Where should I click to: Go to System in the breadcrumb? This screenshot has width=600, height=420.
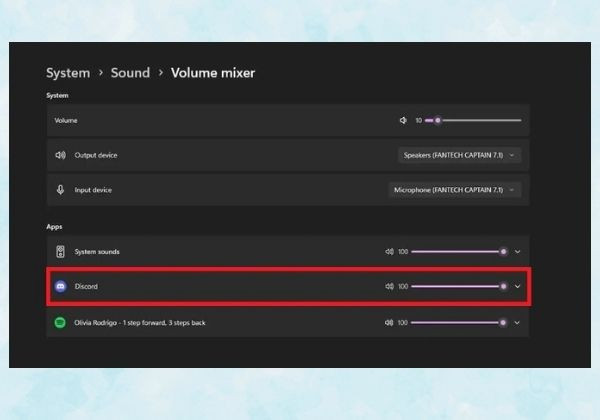pyautogui.click(x=68, y=73)
